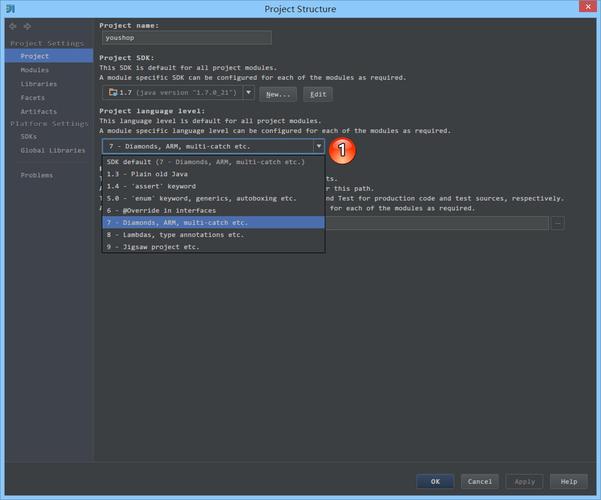Click the browse button beside the output path
Image resolution: width=601 pixels, height=500 pixels.
pyautogui.click(x=557, y=223)
